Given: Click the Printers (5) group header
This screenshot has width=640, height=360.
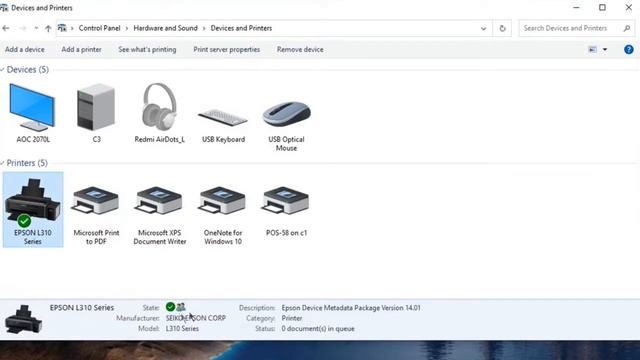Looking at the screenshot, I should tap(27, 163).
